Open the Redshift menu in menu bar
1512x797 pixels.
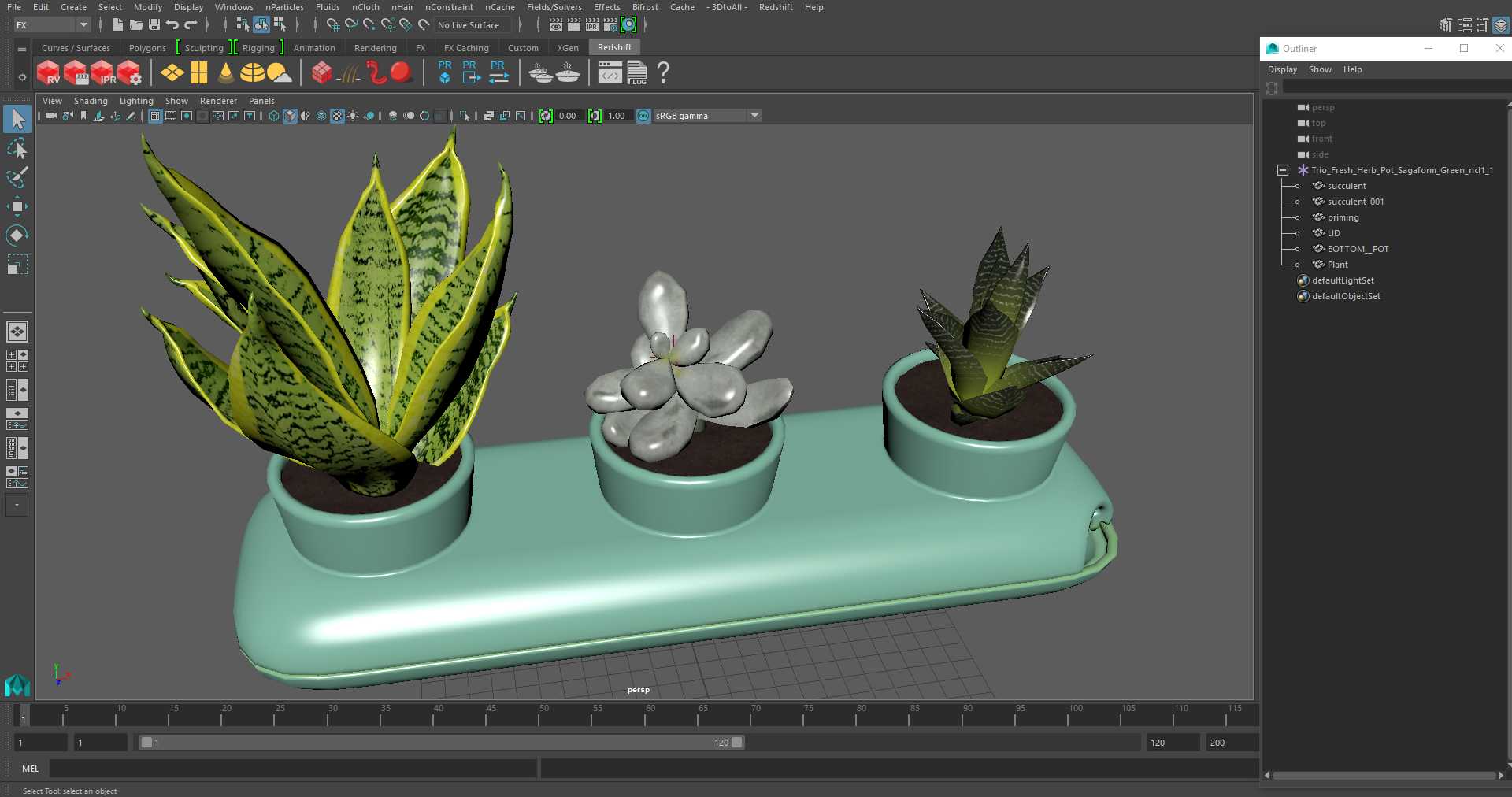point(776,7)
